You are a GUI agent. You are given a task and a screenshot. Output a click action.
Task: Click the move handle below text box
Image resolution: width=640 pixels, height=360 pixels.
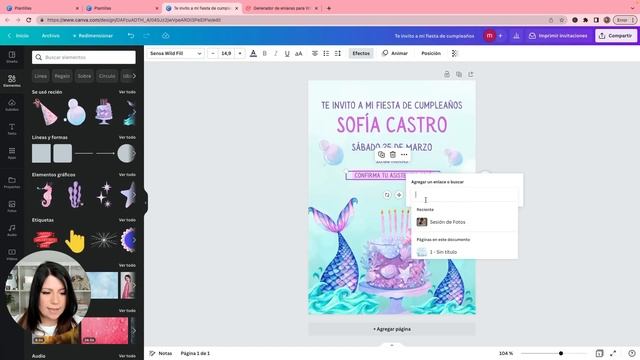(399, 195)
